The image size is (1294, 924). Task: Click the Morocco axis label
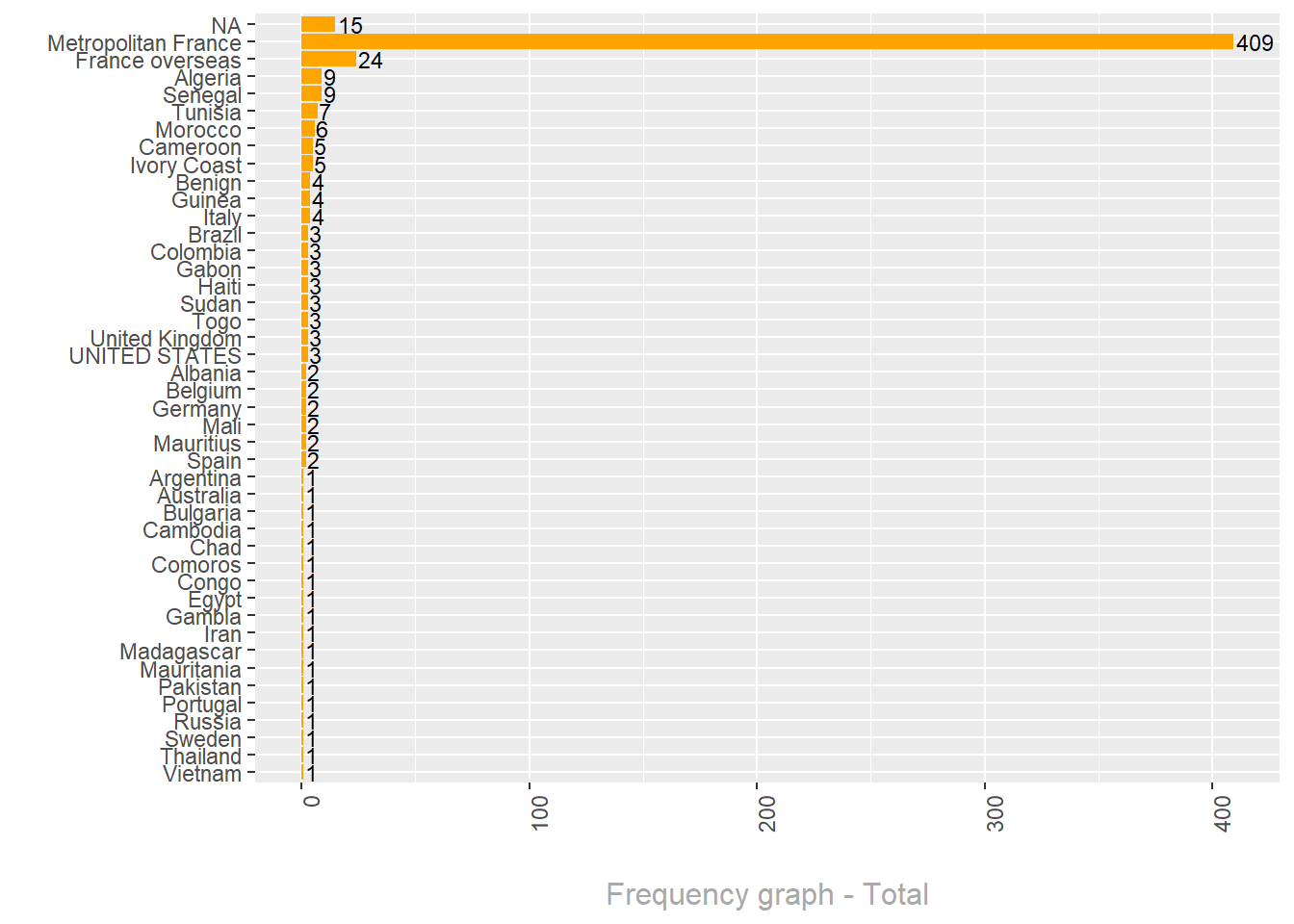pos(198,130)
